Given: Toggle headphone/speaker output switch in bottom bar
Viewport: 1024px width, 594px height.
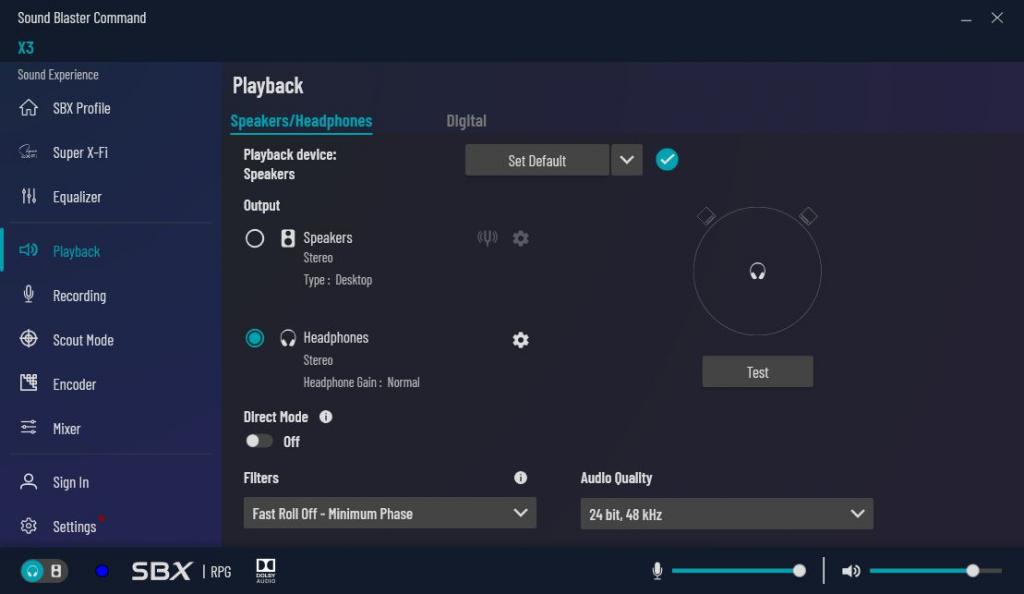Looking at the screenshot, I should pos(44,571).
